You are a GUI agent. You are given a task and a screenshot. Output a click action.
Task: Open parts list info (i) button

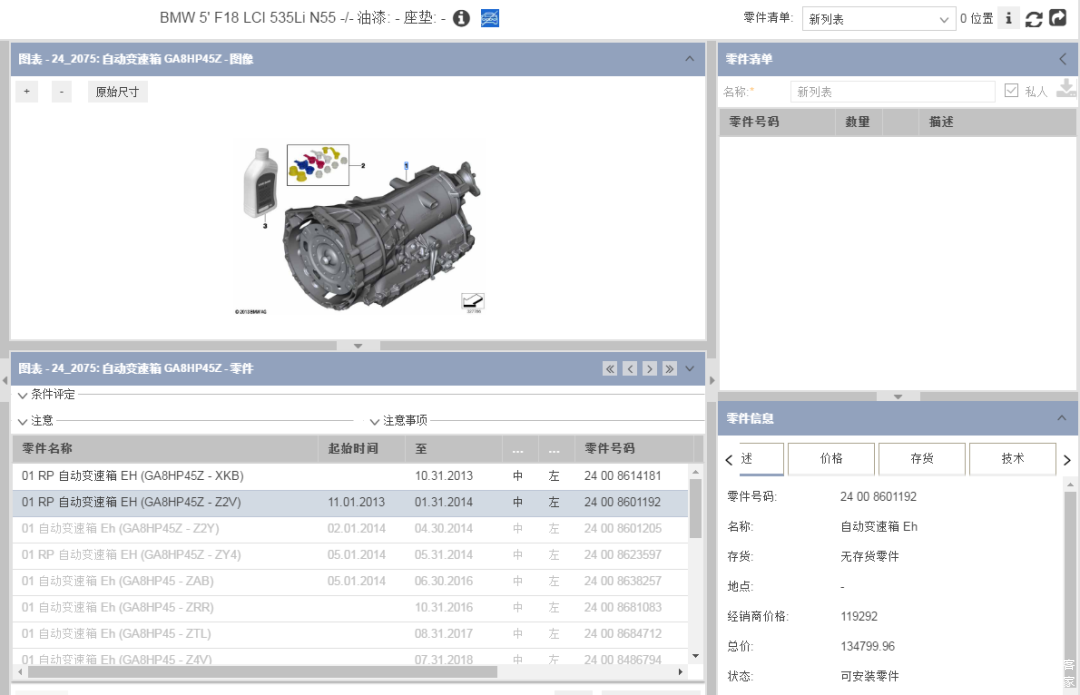click(1008, 19)
